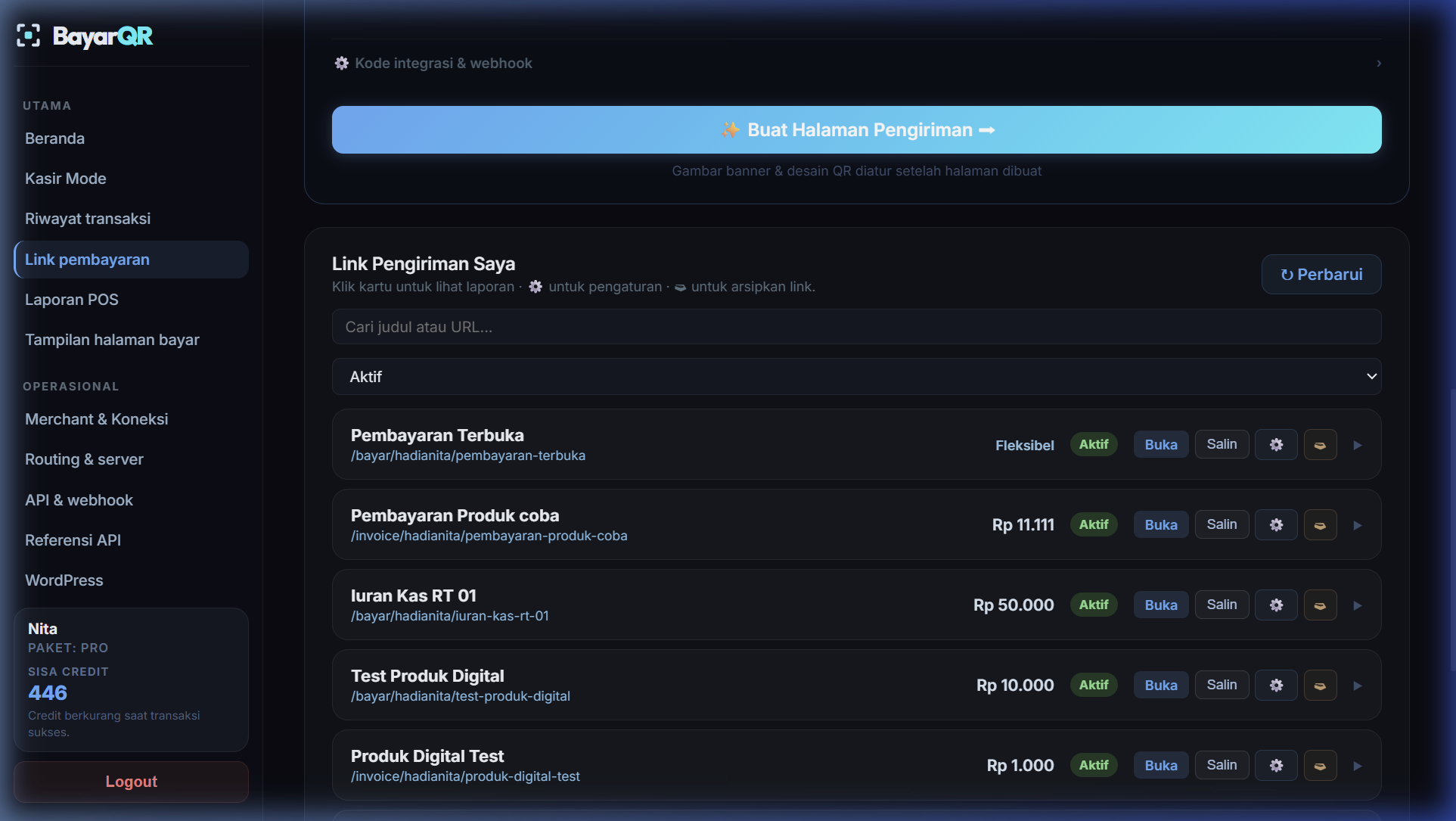1456x821 pixels.
Task: Click the Rp 11.111 amount
Action: [1023, 525]
